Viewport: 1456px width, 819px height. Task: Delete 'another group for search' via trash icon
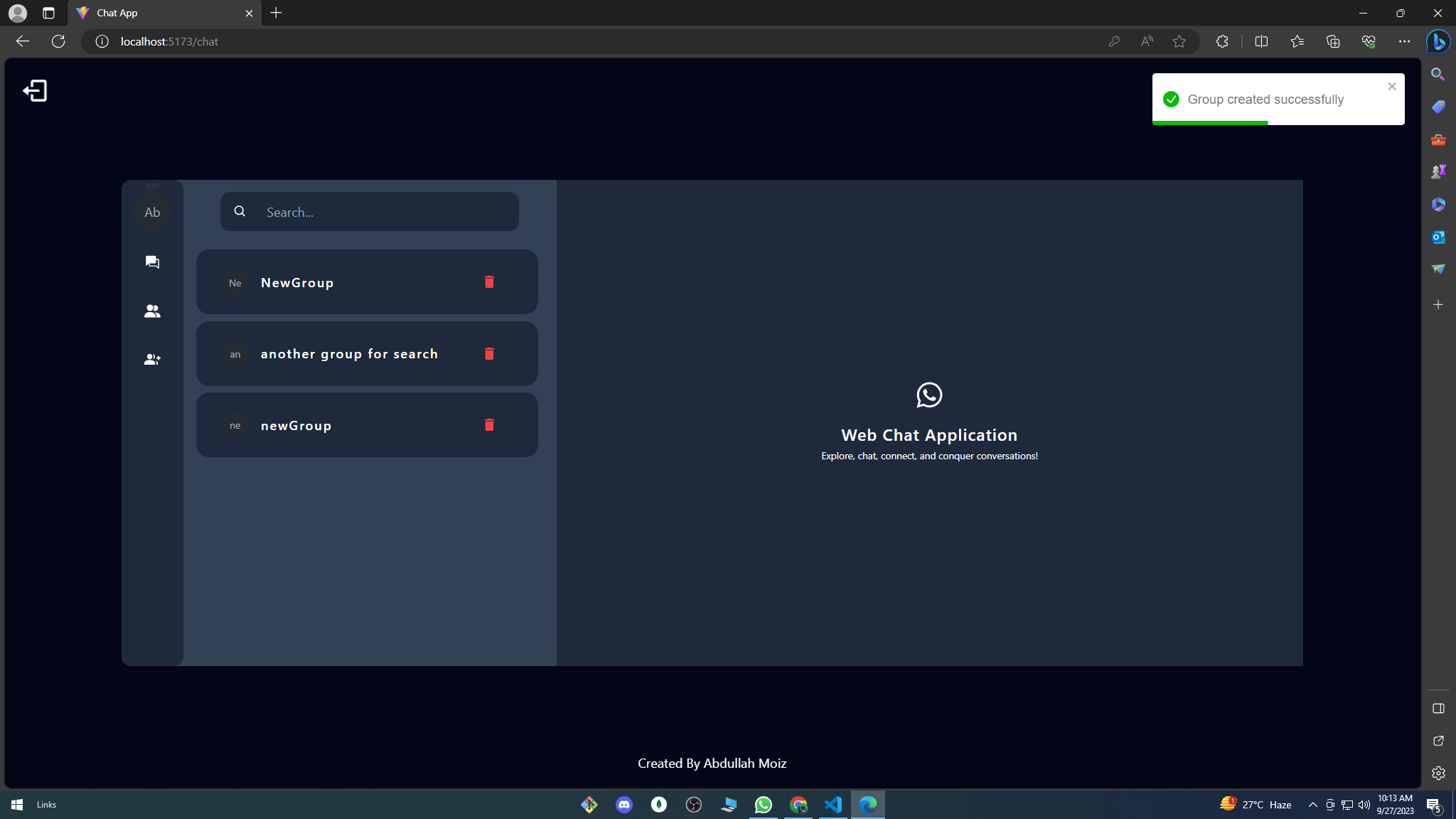[488, 353]
